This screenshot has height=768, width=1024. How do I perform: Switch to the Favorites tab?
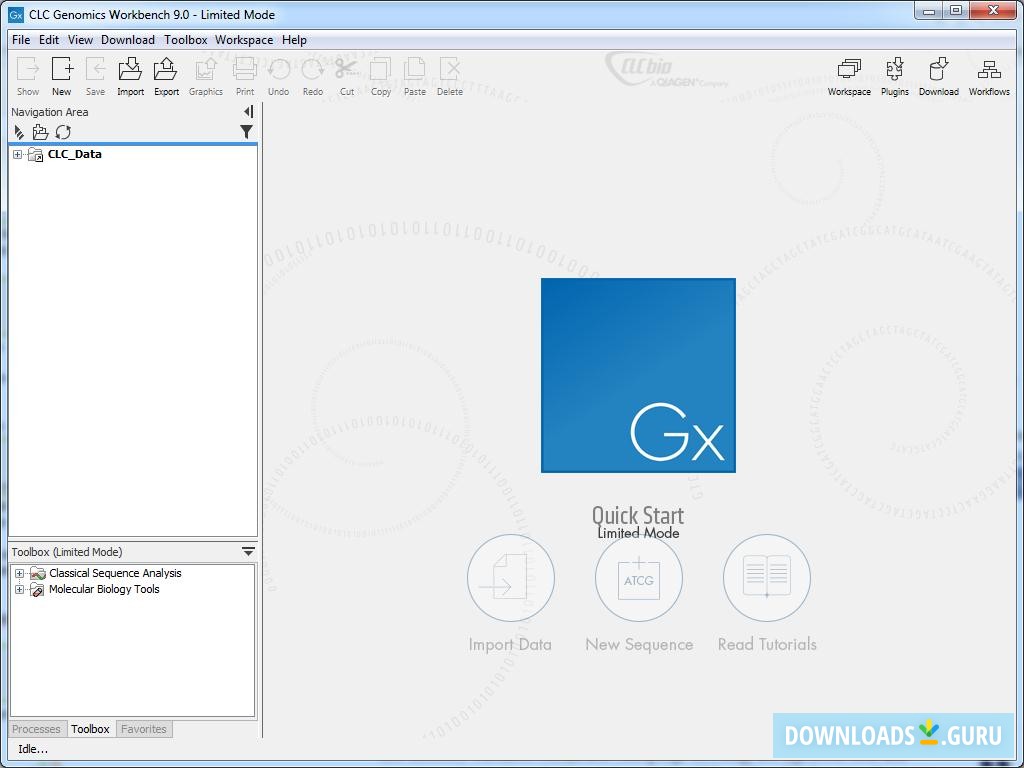144,729
